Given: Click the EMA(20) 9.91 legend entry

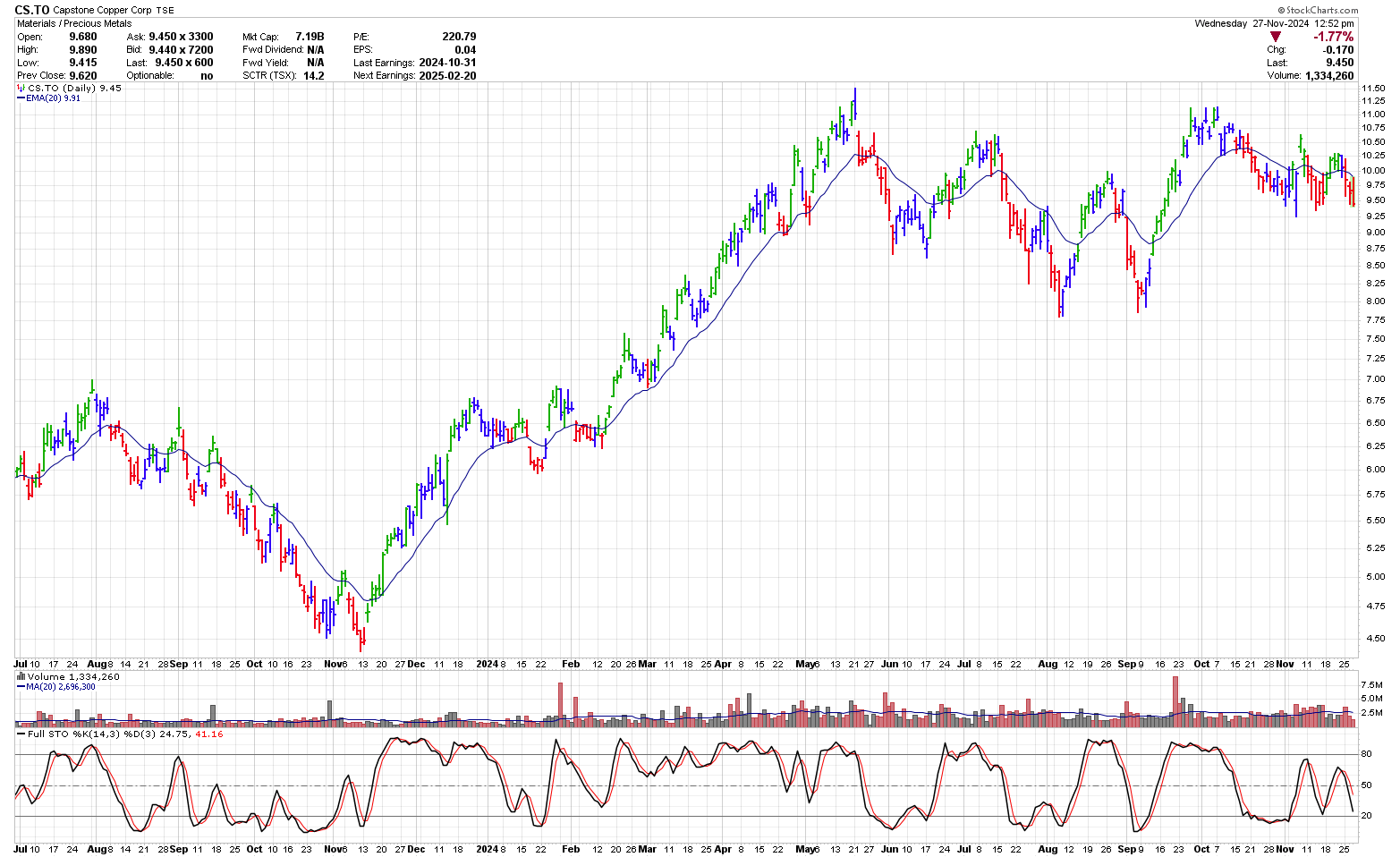Looking at the screenshot, I should (x=49, y=98).
